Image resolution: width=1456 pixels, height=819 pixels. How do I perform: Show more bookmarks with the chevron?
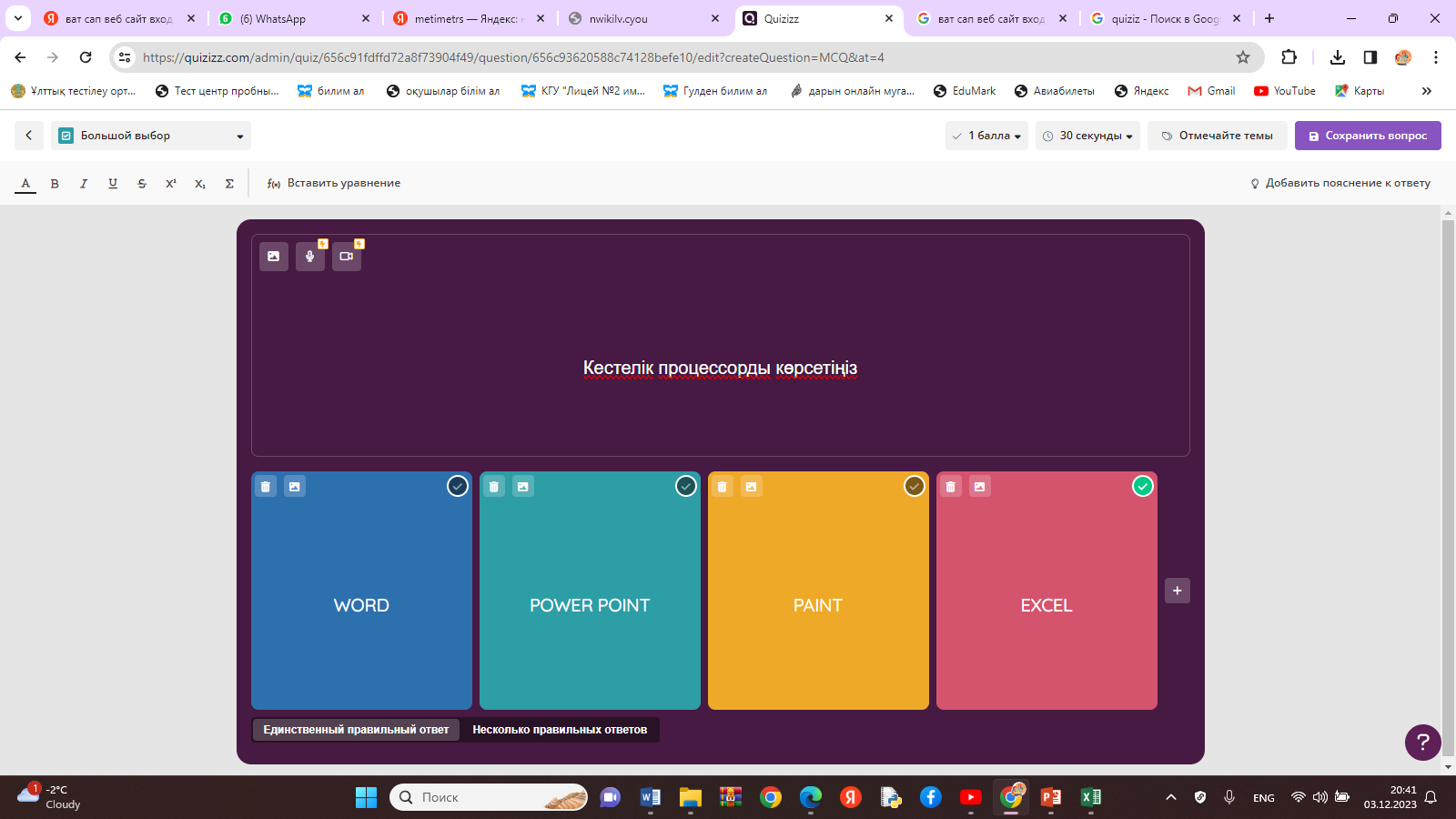click(x=1427, y=91)
